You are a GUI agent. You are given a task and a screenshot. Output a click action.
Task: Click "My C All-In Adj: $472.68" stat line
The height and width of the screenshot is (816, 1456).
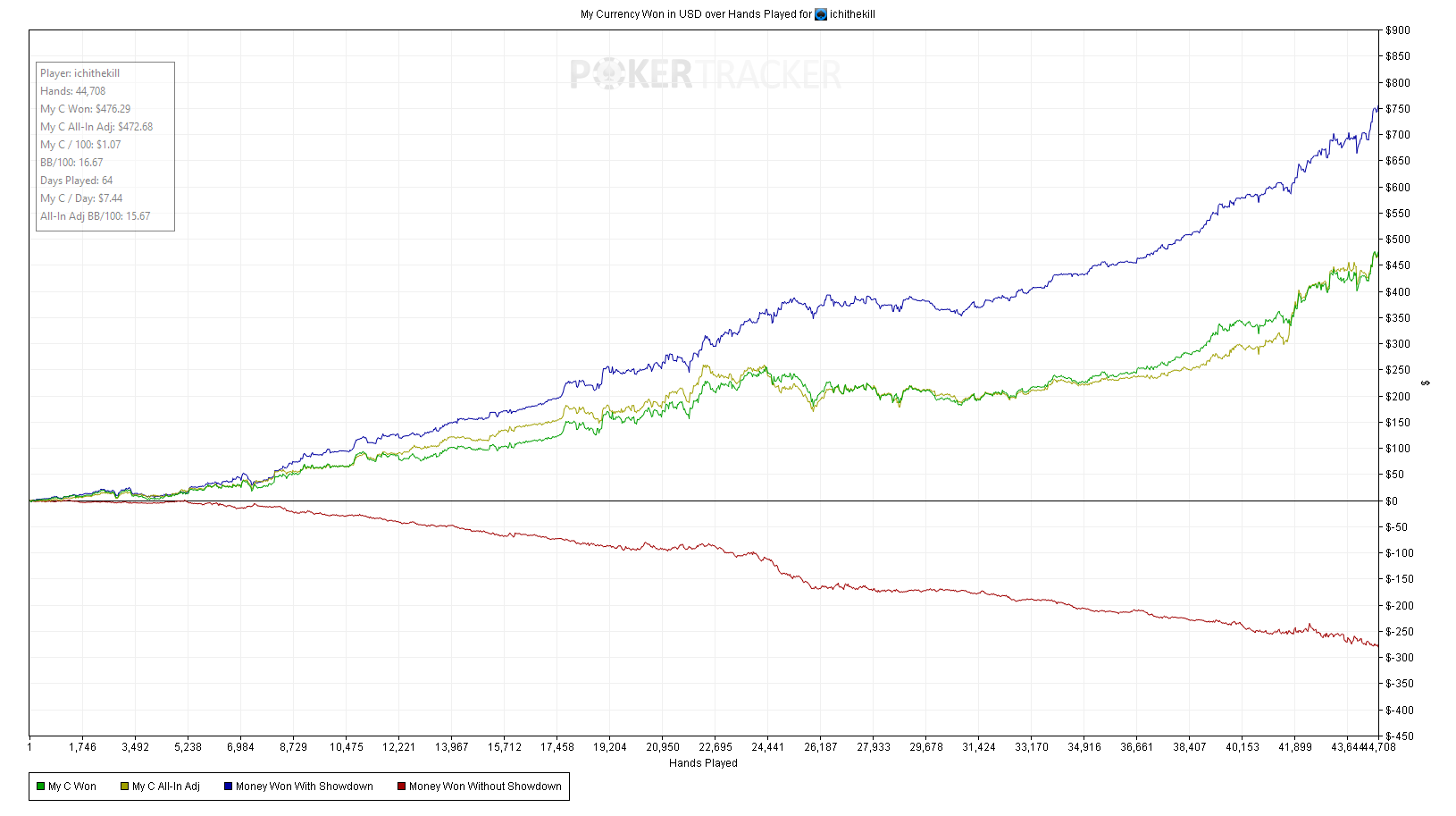96,127
